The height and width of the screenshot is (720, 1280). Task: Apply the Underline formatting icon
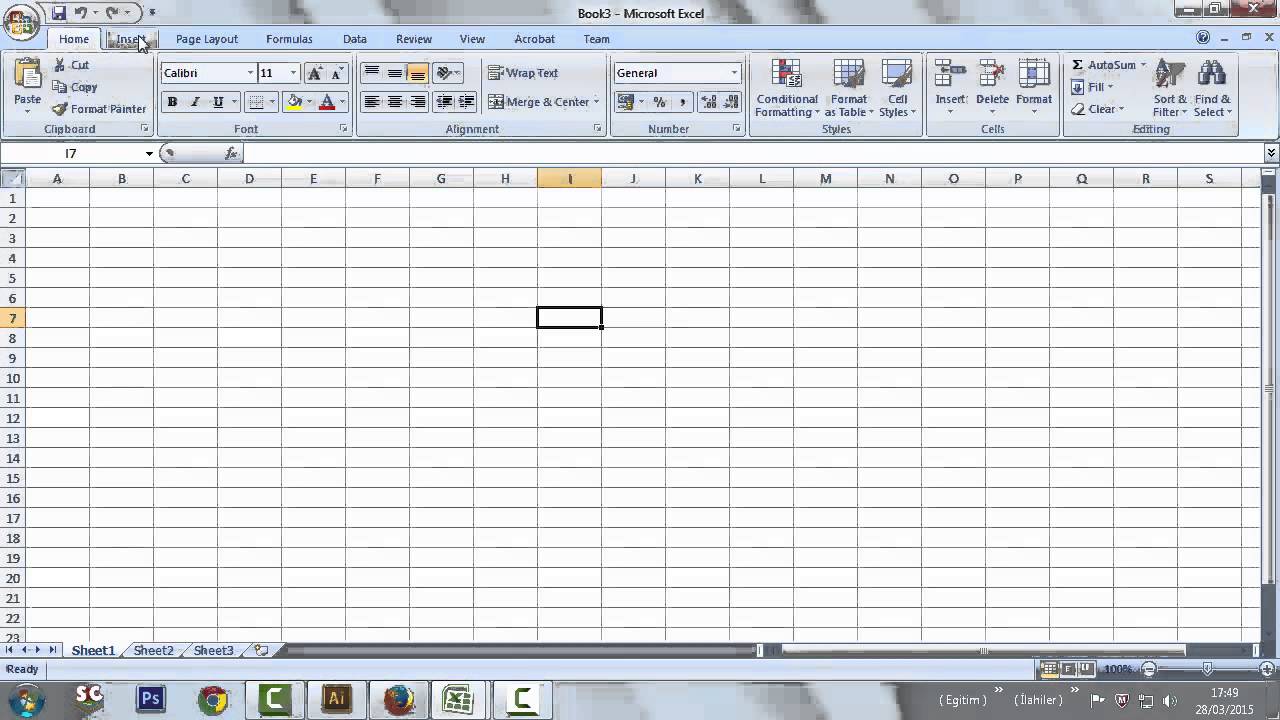pyautogui.click(x=216, y=102)
